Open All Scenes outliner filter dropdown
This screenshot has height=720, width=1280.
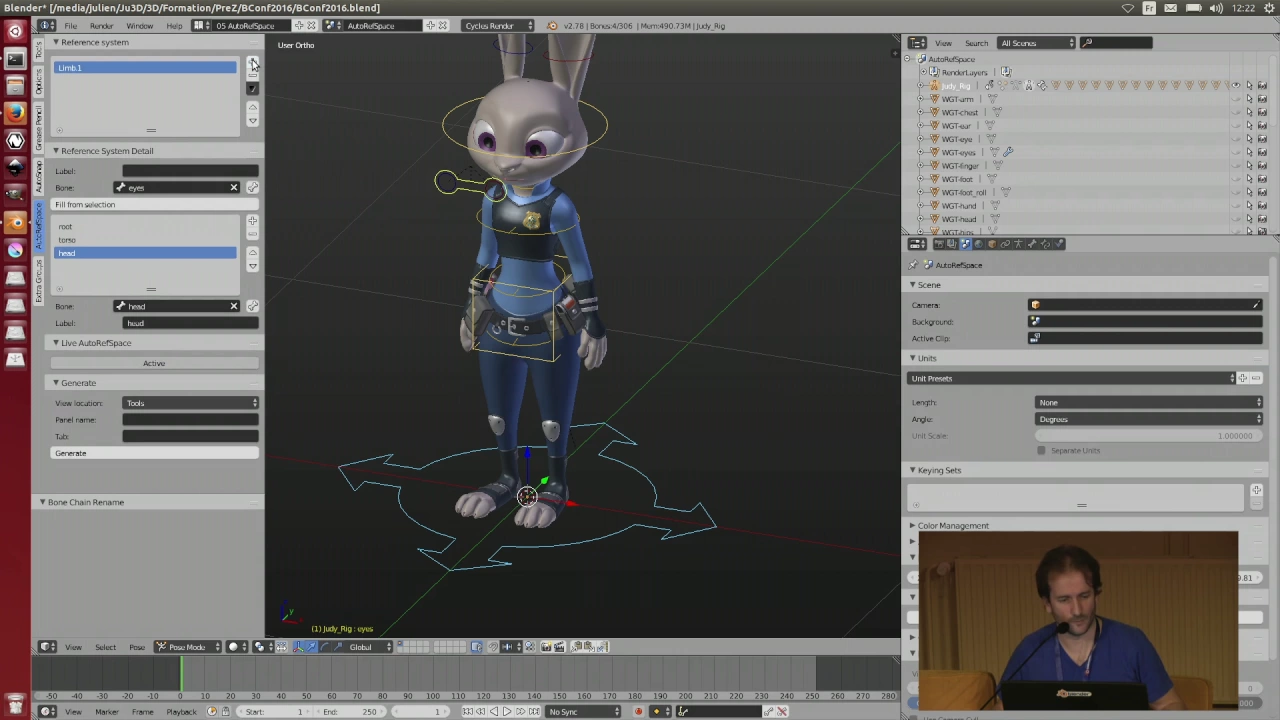click(x=1037, y=43)
